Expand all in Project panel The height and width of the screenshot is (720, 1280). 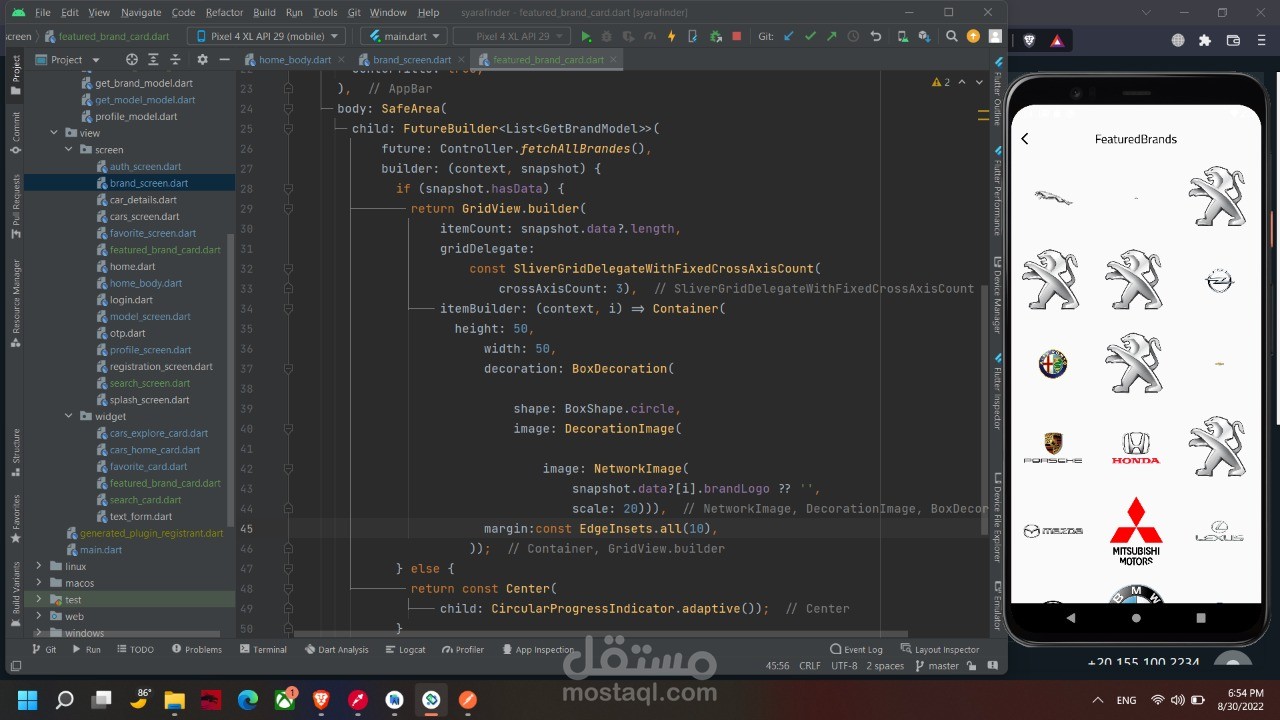153,59
